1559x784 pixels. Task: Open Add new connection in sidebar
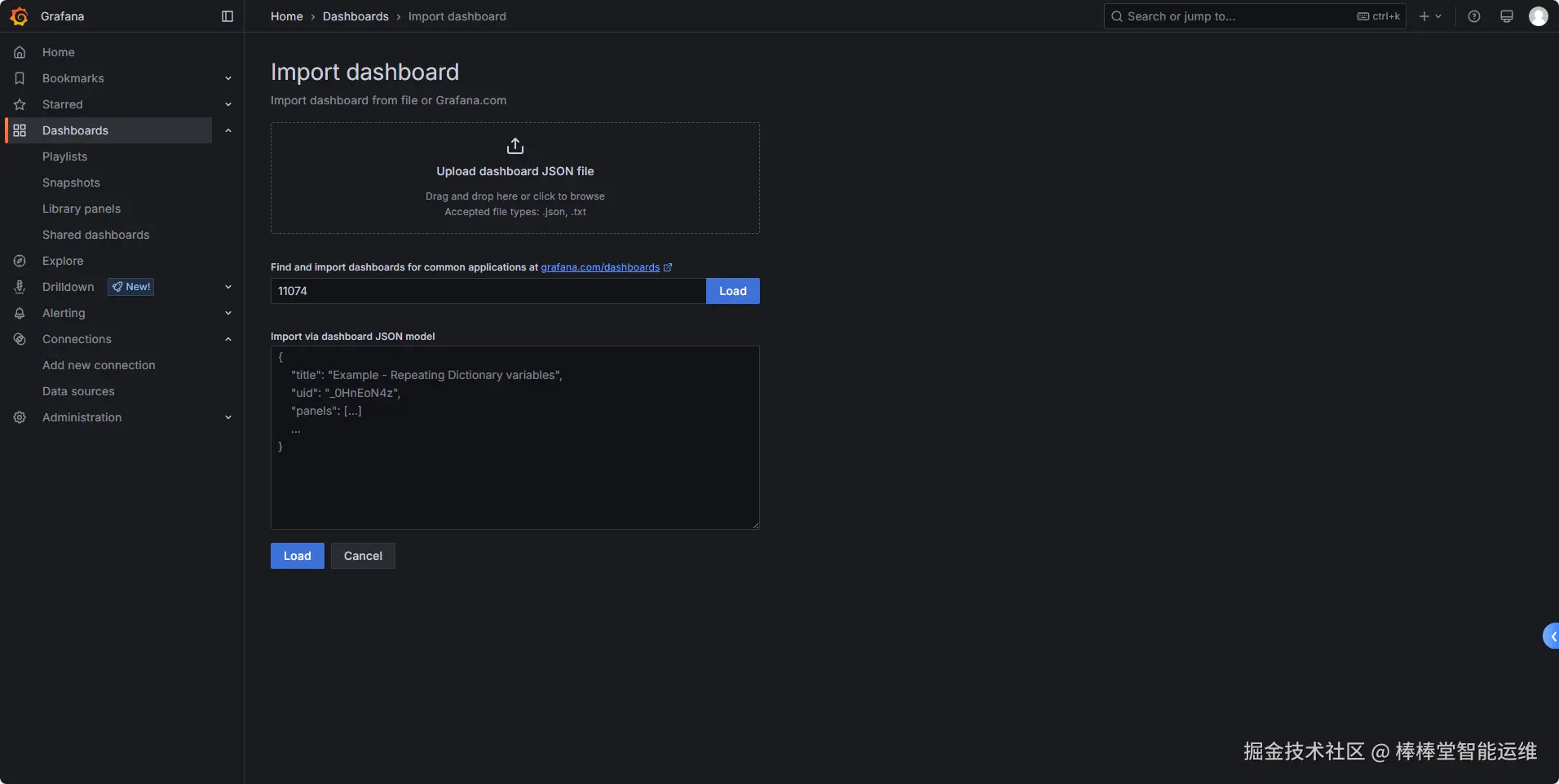point(99,365)
